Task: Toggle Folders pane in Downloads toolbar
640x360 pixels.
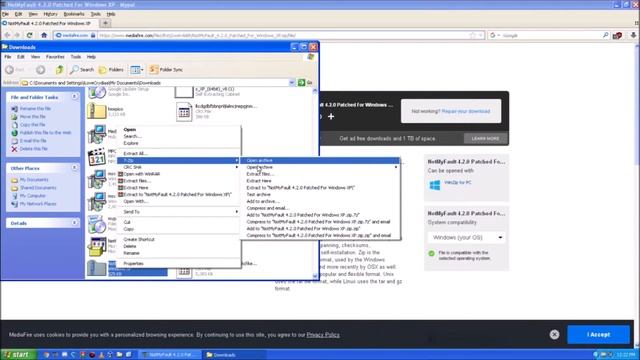Action: [x=111, y=70]
